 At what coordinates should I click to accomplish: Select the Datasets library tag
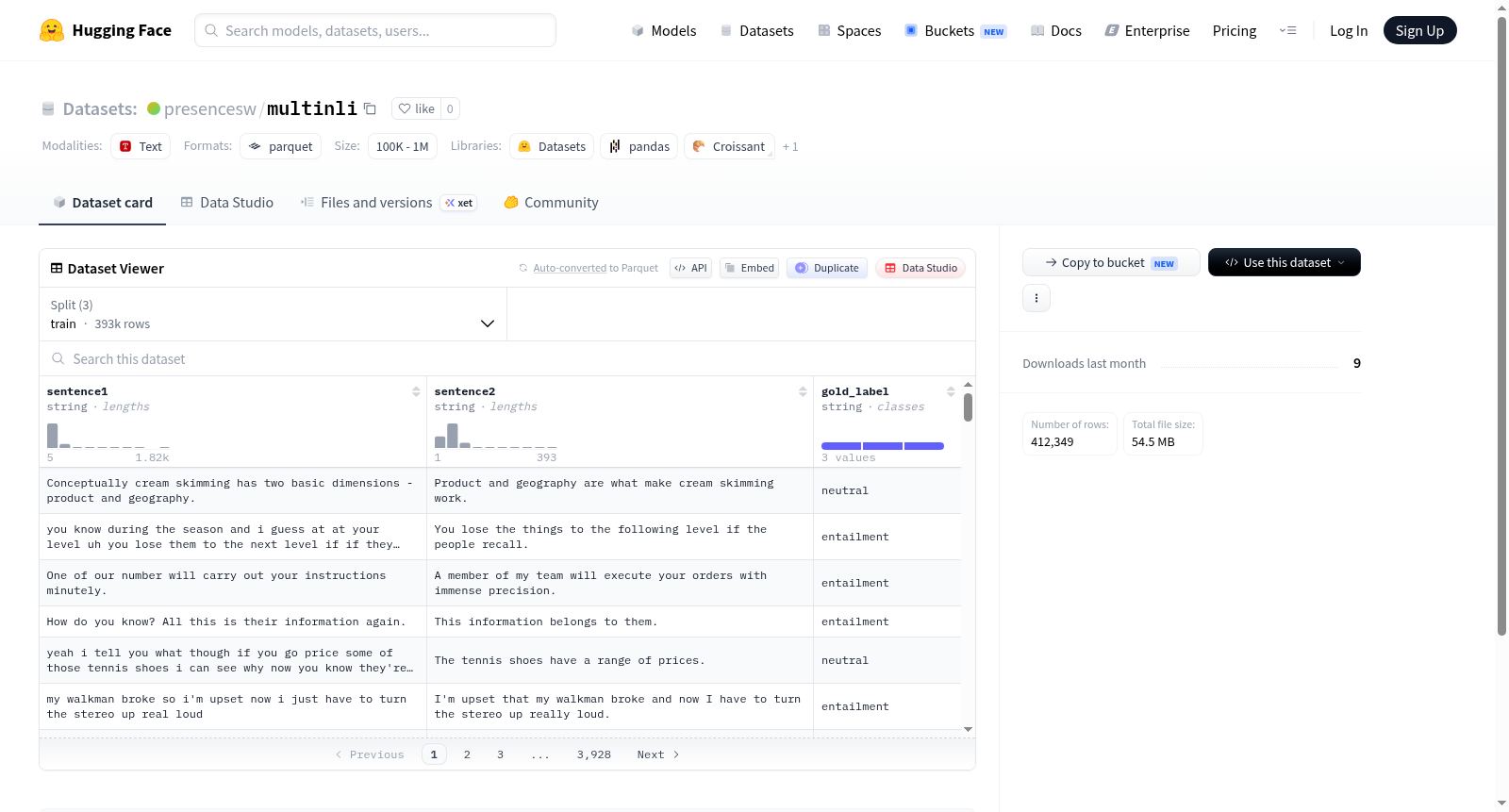552,146
